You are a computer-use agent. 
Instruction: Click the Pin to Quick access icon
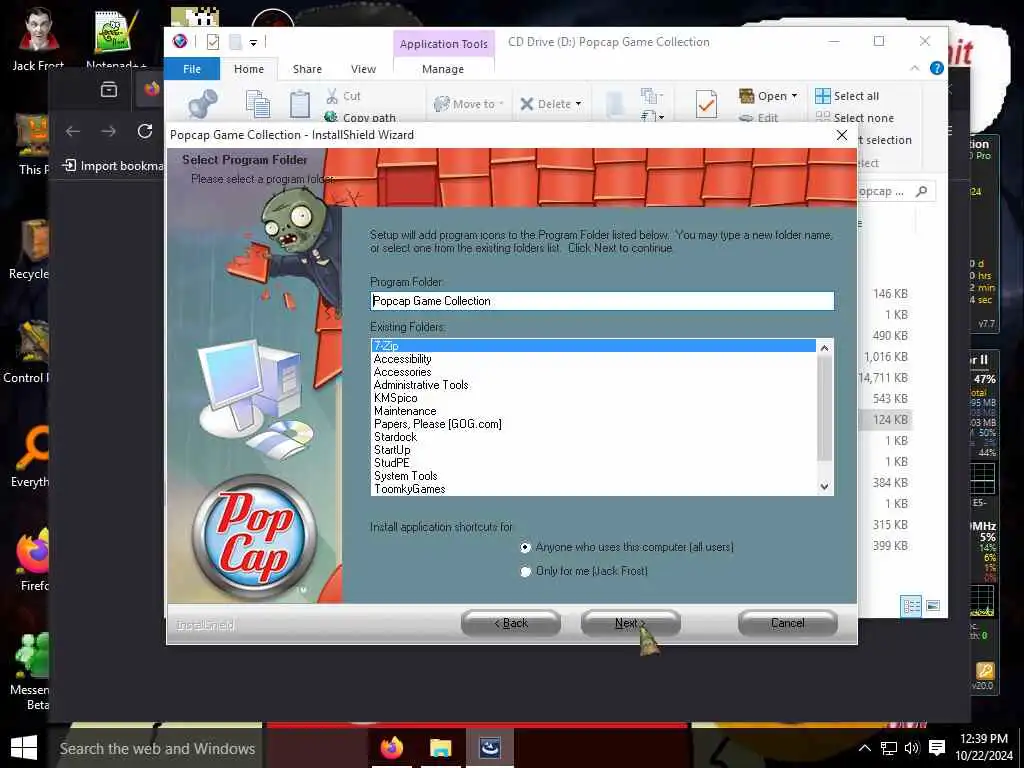[202, 104]
